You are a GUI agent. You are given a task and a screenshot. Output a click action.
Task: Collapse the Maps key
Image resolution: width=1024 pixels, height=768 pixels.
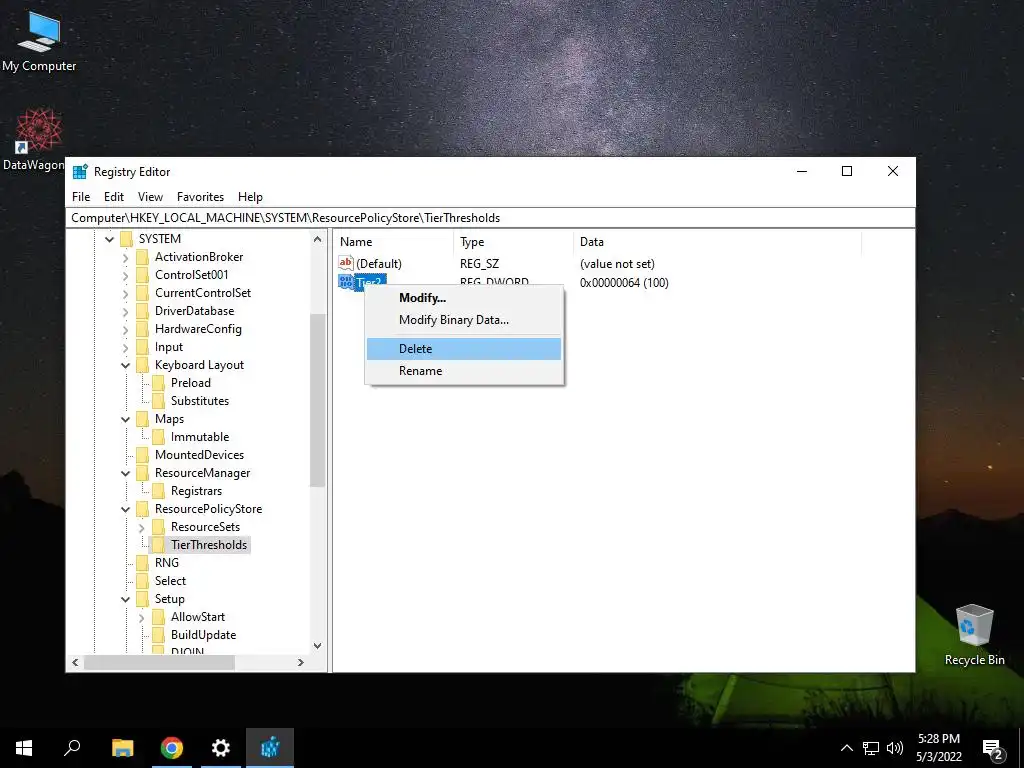[x=125, y=419]
